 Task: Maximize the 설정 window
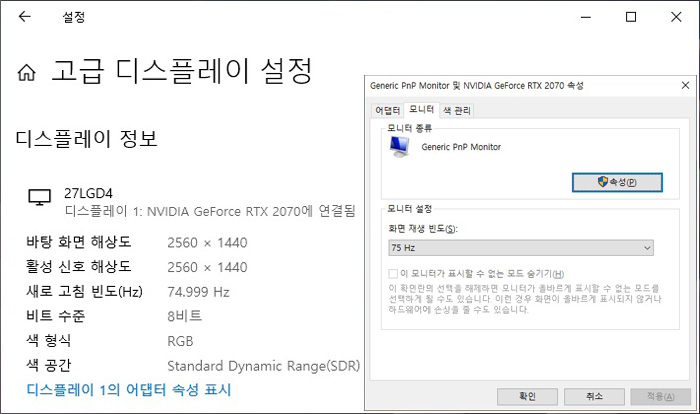(631, 17)
